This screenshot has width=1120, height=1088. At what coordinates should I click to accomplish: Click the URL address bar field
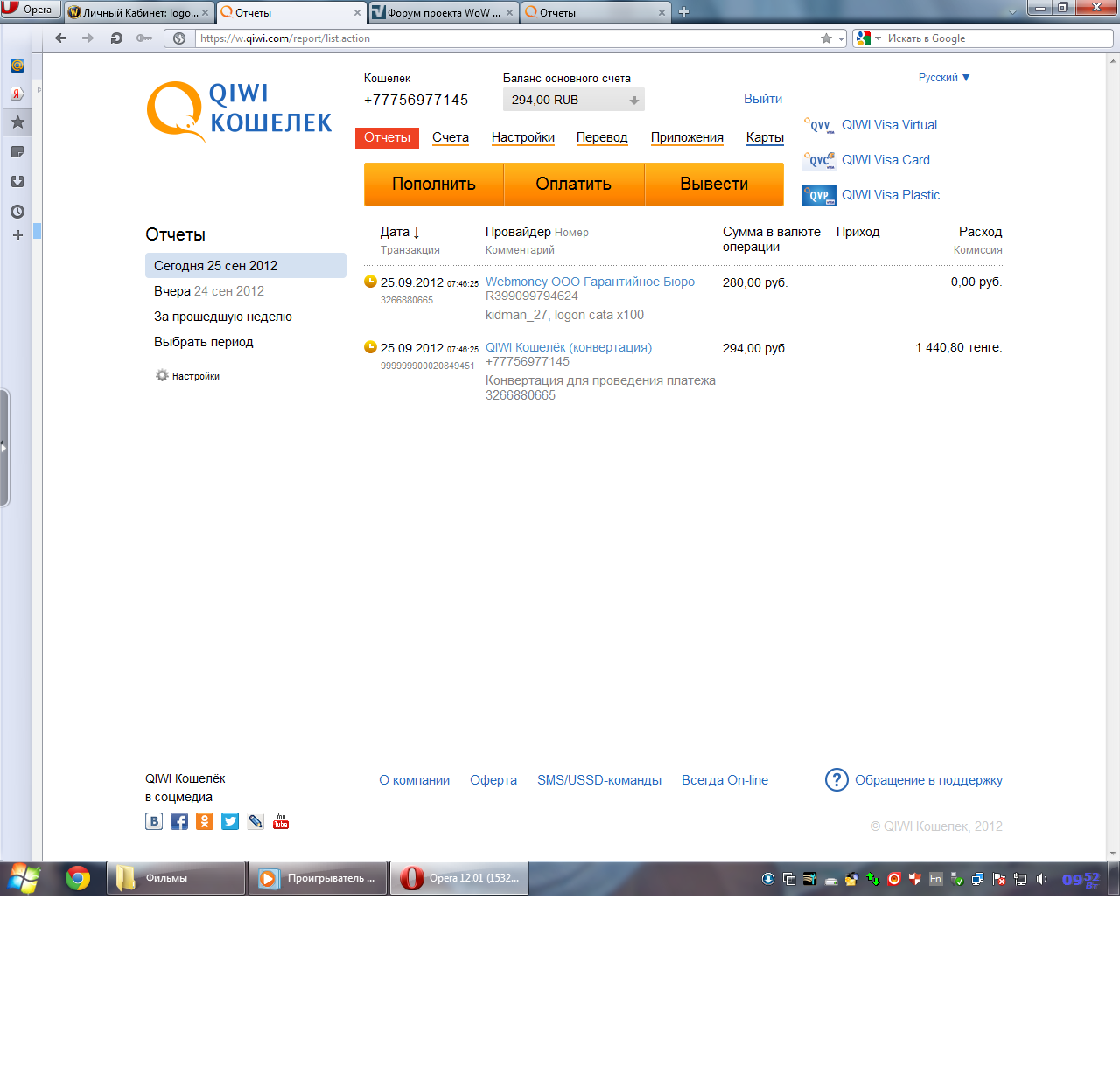pyautogui.click(x=507, y=38)
